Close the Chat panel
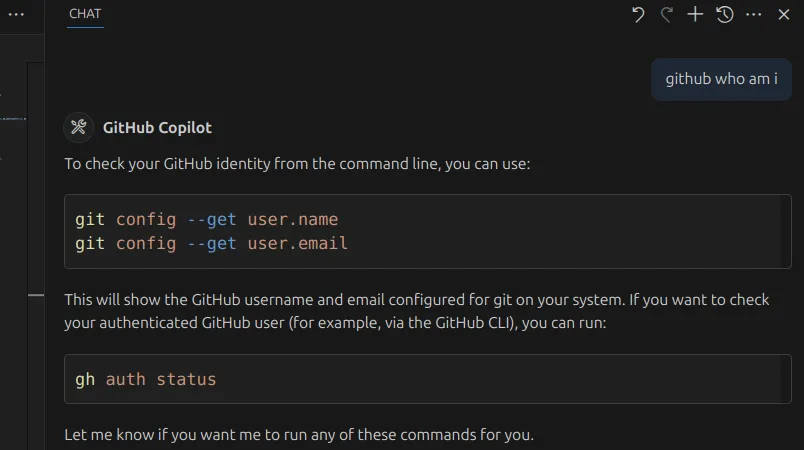804x450 pixels. 783,14
